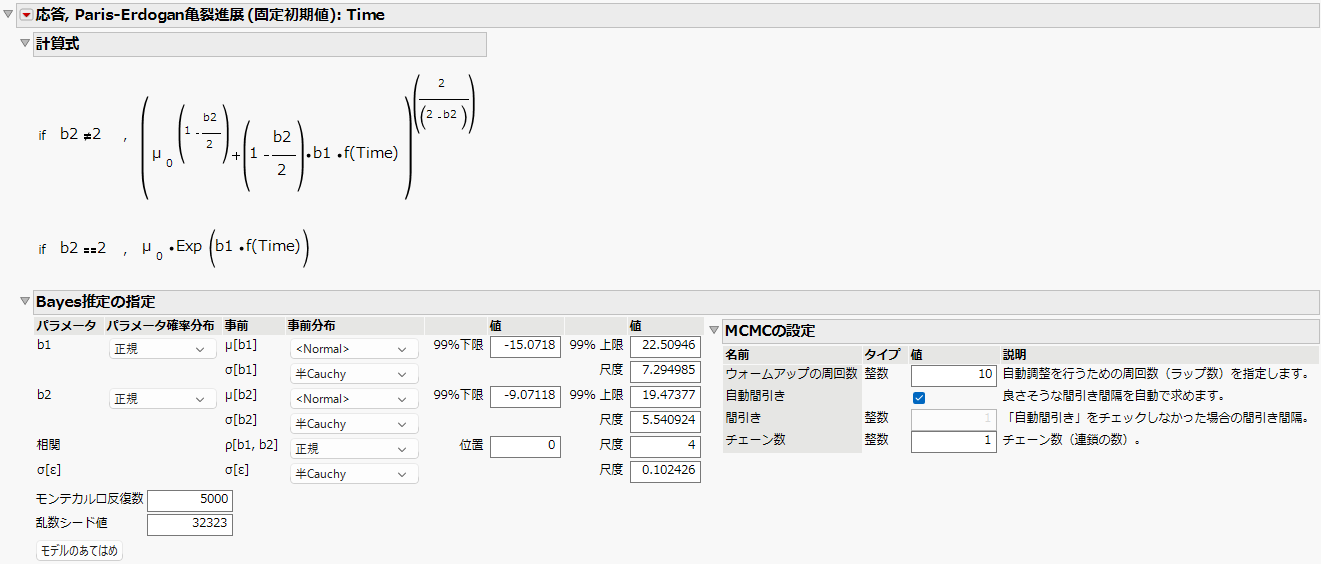Click the チェーン数 value field
Viewport: 1321px width, 564px height.
[954, 441]
